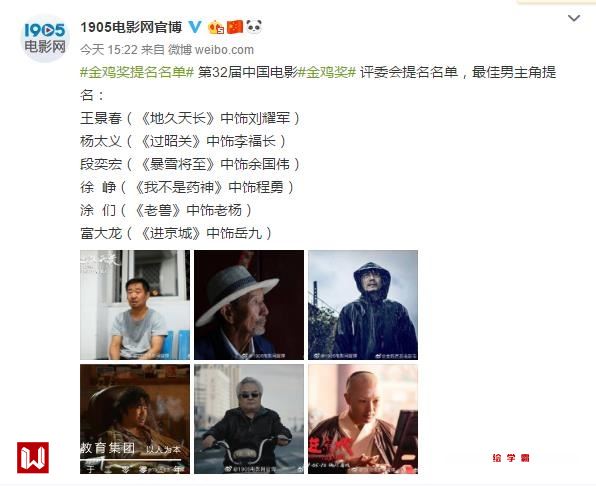Open the old man in white hat photo
Image resolution: width=596 pixels, height=486 pixels.
coord(249,305)
